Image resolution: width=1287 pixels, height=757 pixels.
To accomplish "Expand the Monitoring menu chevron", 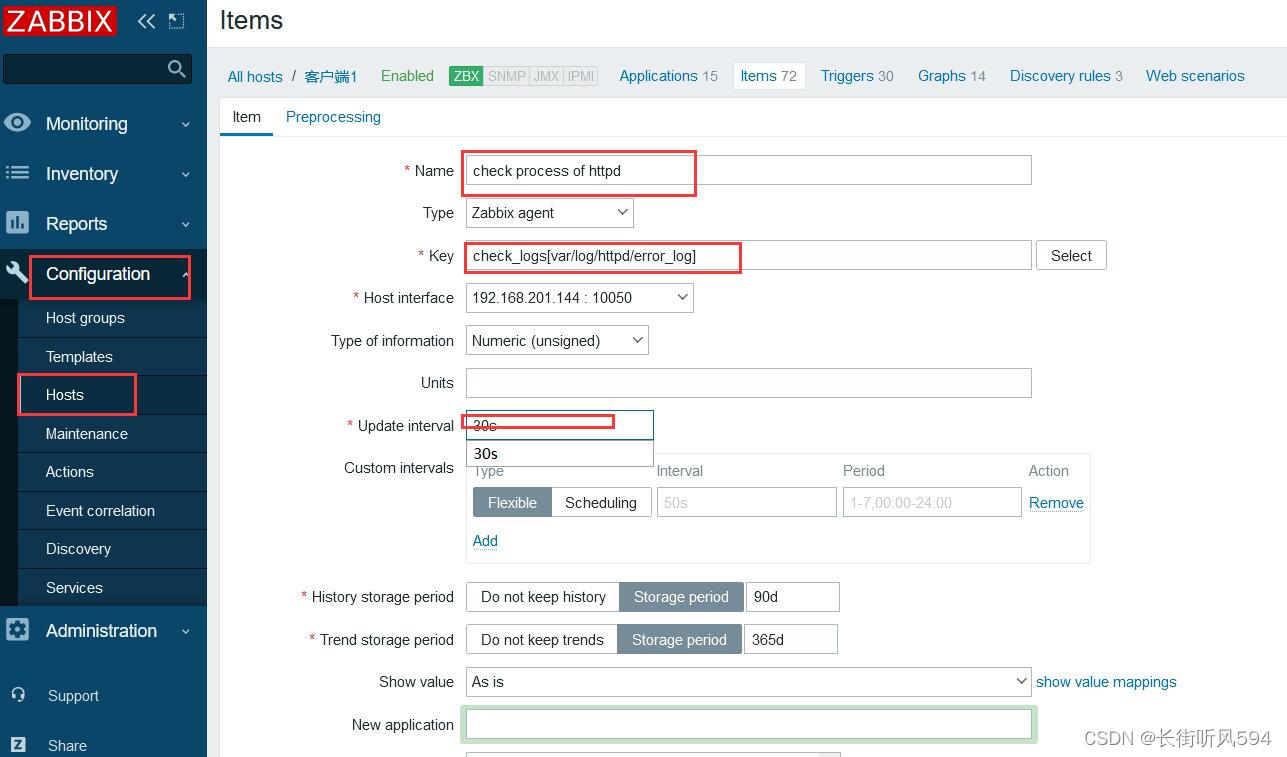I will pyautogui.click(x=185, y=125).
